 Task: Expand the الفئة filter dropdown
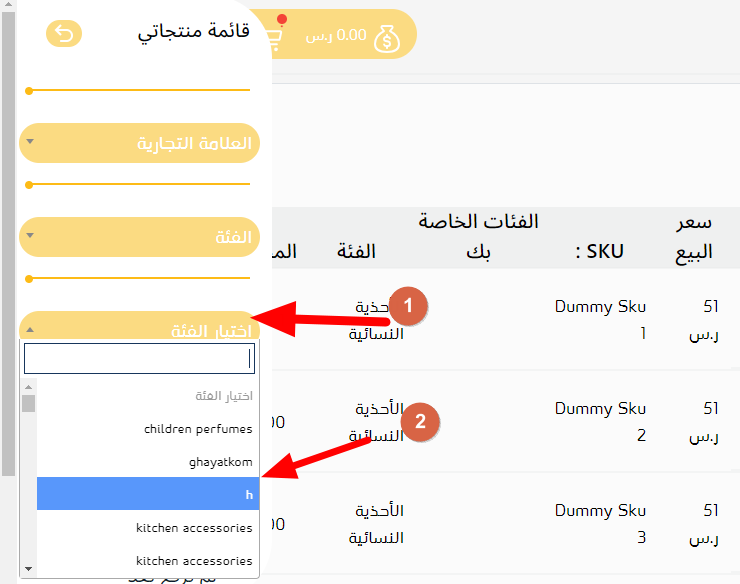click(139, 237)
